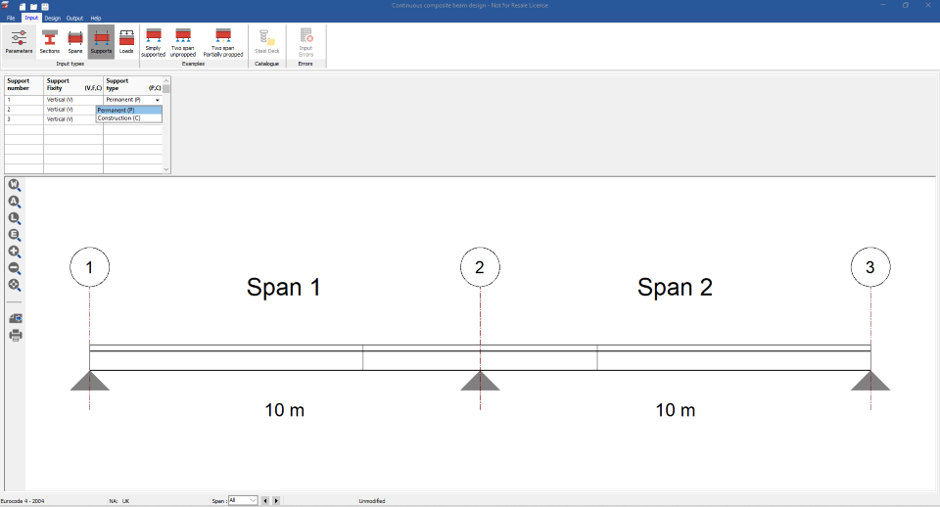Open the Loads input type
Image resolution: width=940 pixels, height=507 pixels.
coord(126,41)
